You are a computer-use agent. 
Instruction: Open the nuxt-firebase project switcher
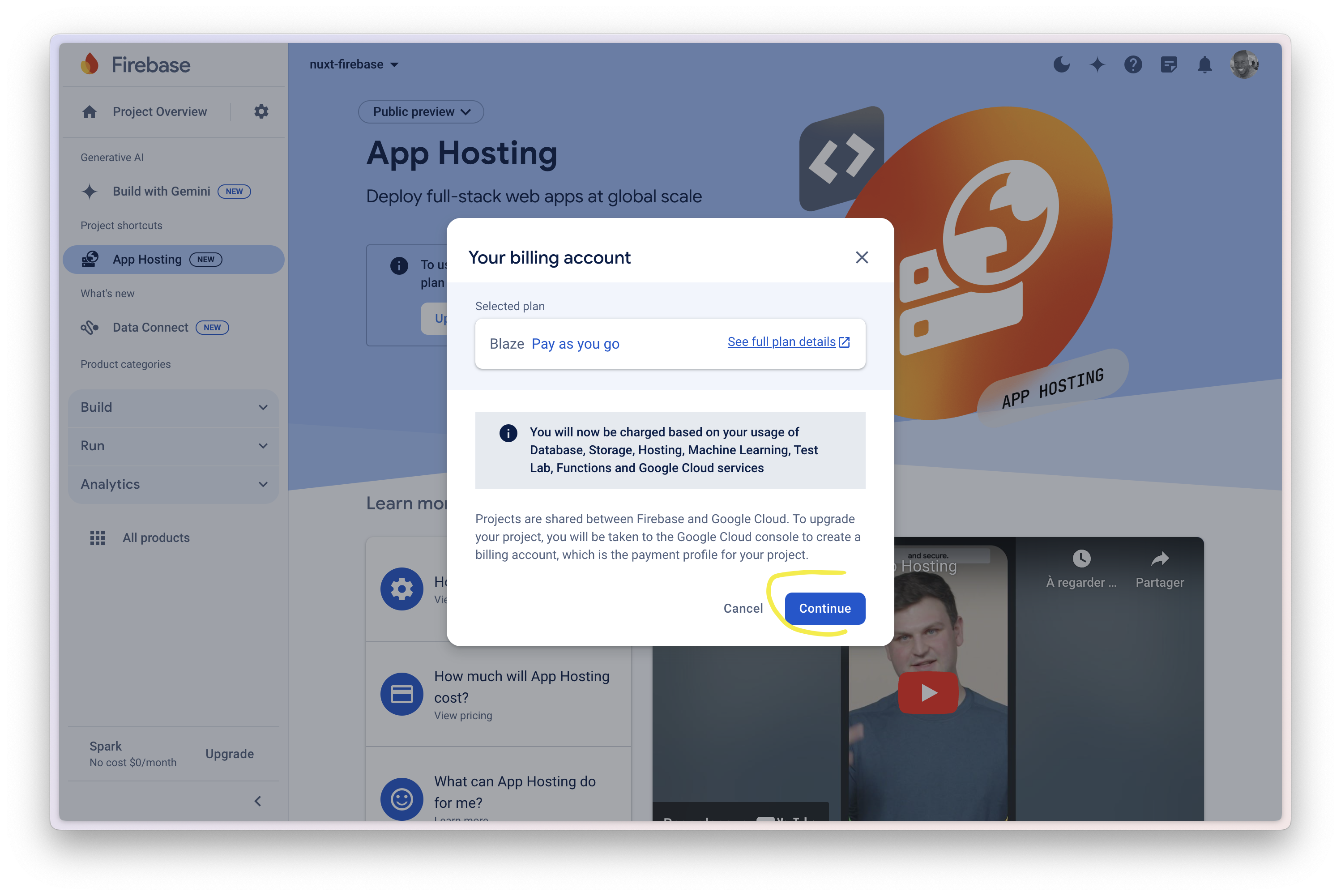[x=354, y=64]
